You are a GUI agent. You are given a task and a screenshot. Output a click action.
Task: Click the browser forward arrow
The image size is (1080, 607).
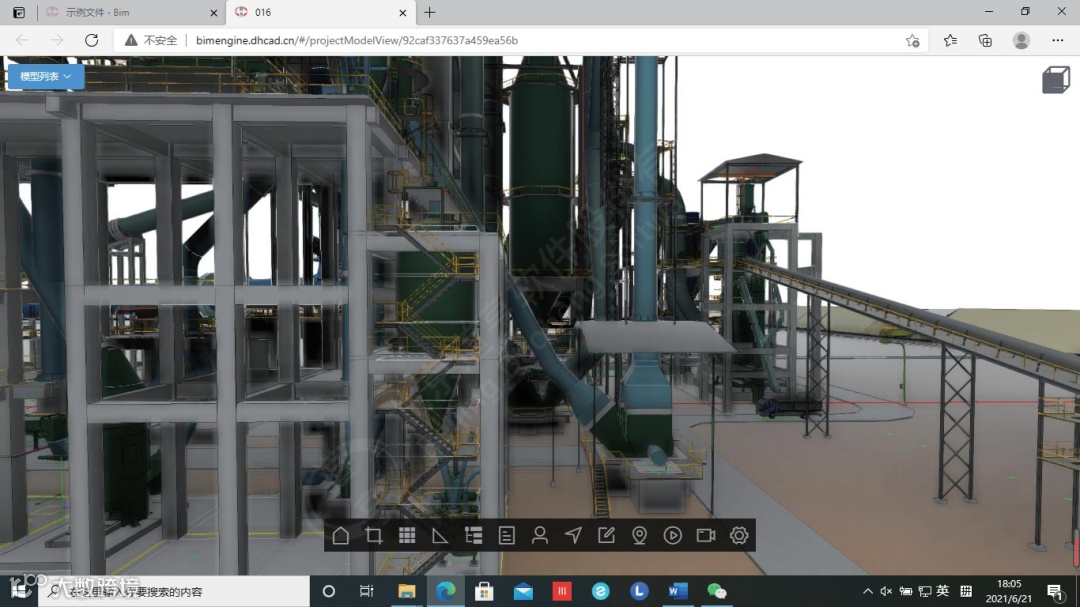tap(56, 41)
